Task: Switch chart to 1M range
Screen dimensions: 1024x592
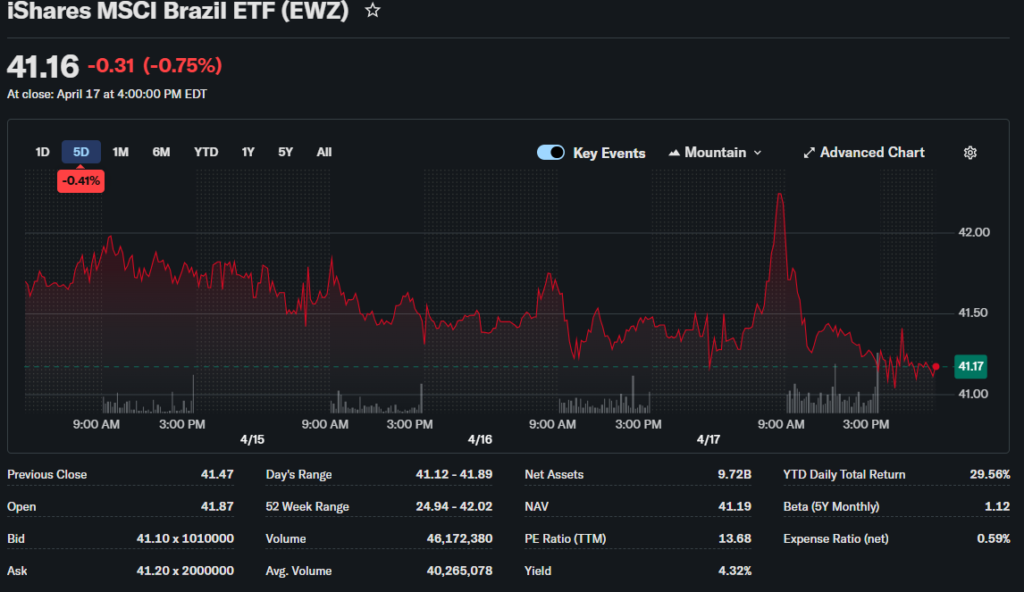Action: pos(120,152)
